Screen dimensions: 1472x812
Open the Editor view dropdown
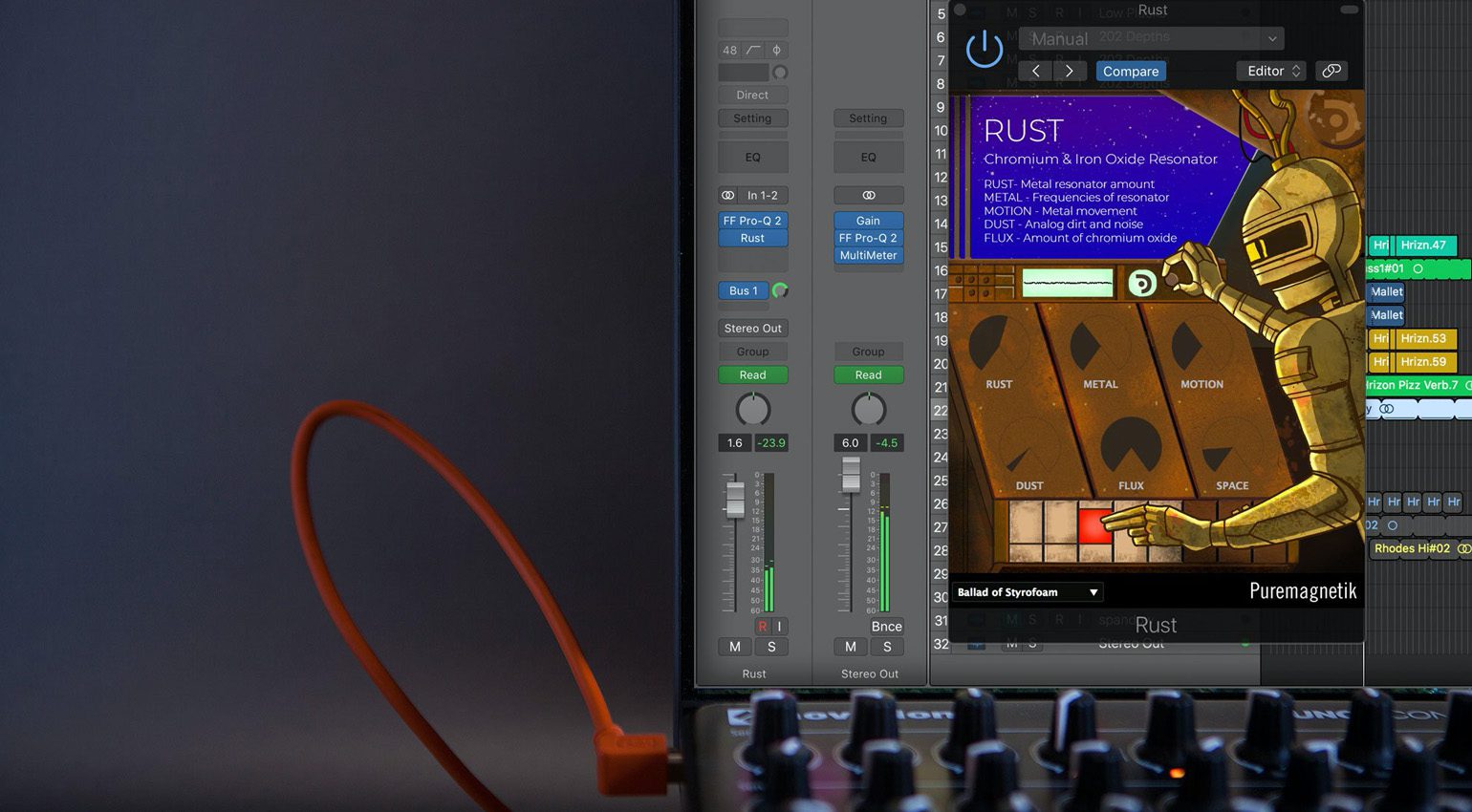click(x=1273, y=71)
